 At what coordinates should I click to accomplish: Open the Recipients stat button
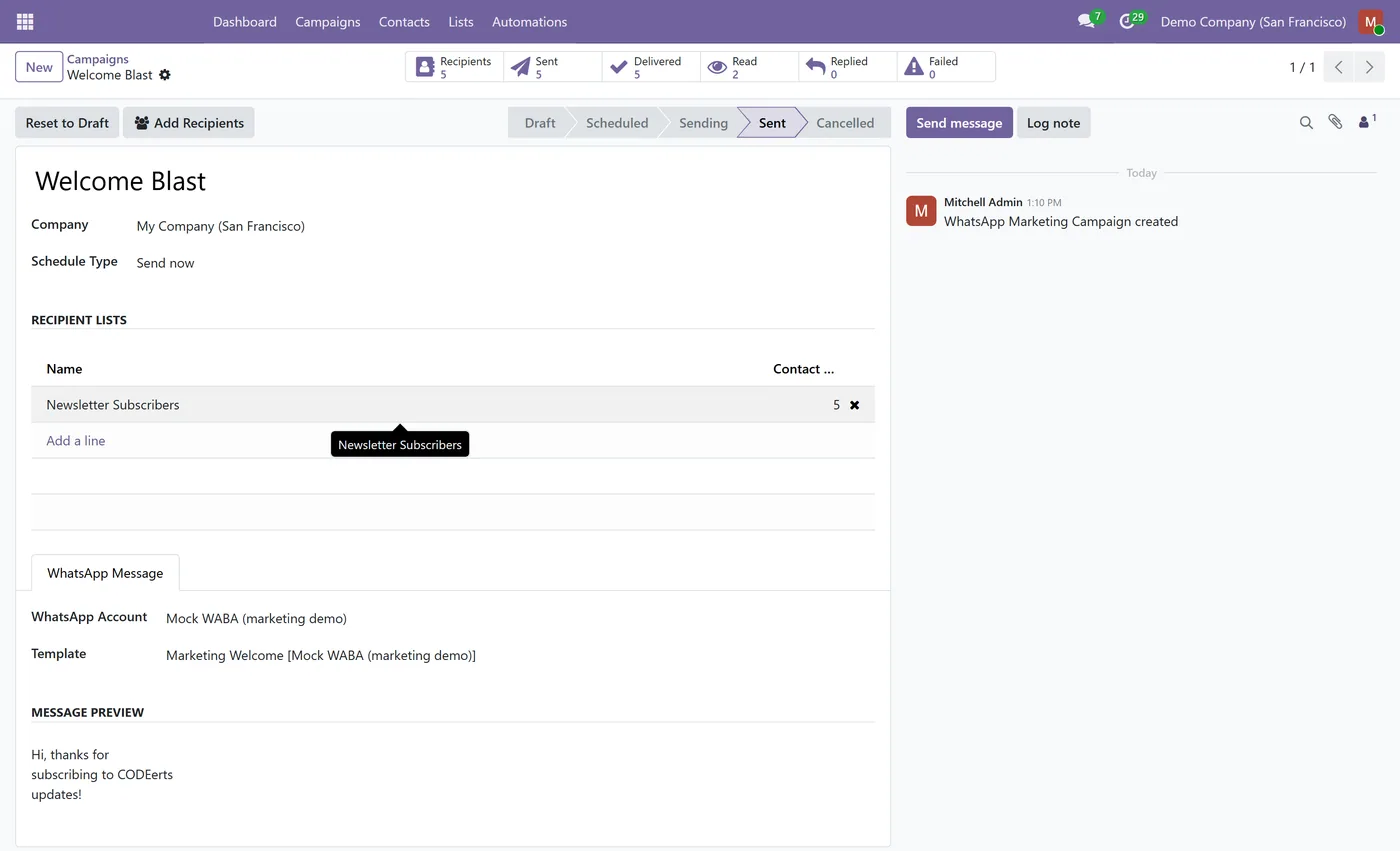pos(454,67)
